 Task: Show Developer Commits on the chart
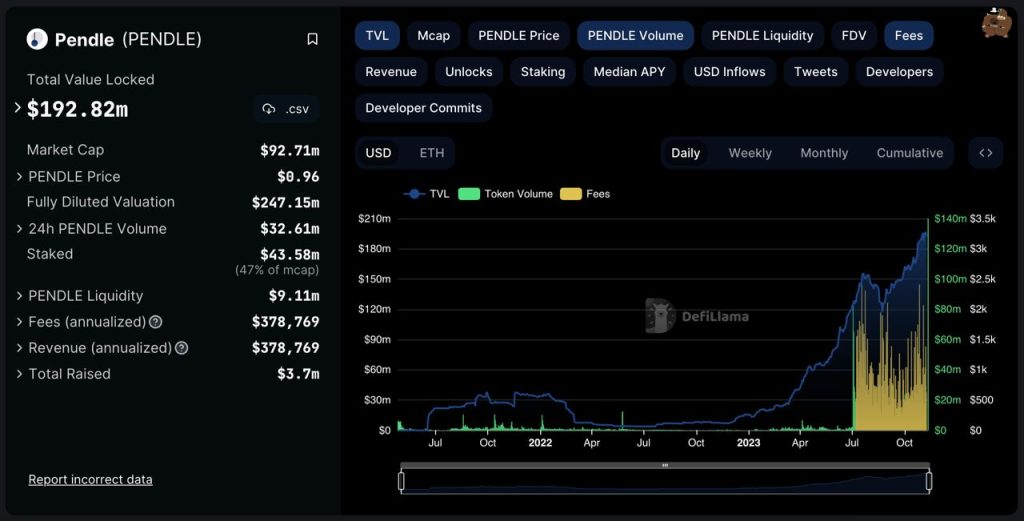coord(423,108)
